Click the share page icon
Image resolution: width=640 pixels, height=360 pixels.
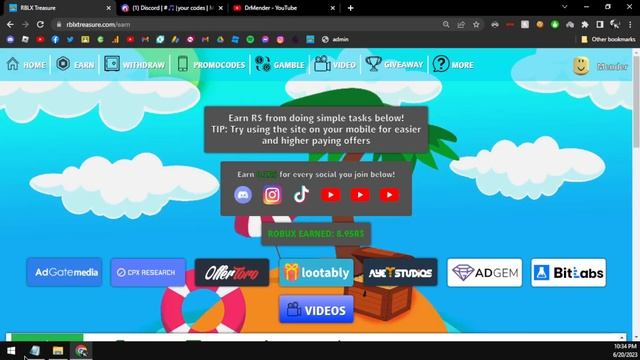(461, 24)
